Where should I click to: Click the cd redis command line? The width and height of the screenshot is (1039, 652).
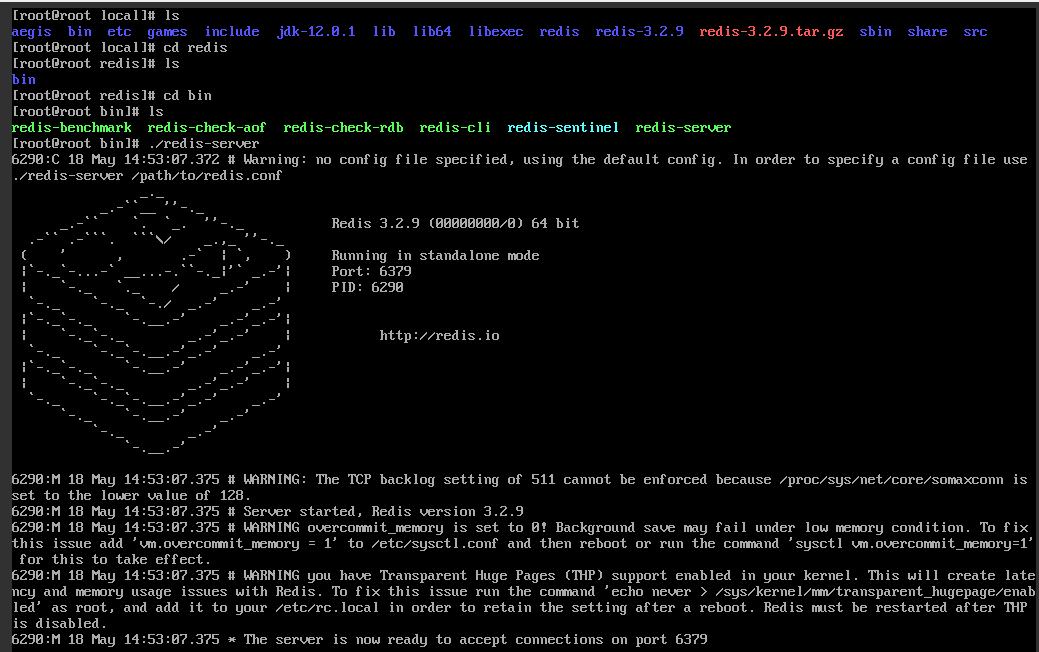click(x=119, y=48)
